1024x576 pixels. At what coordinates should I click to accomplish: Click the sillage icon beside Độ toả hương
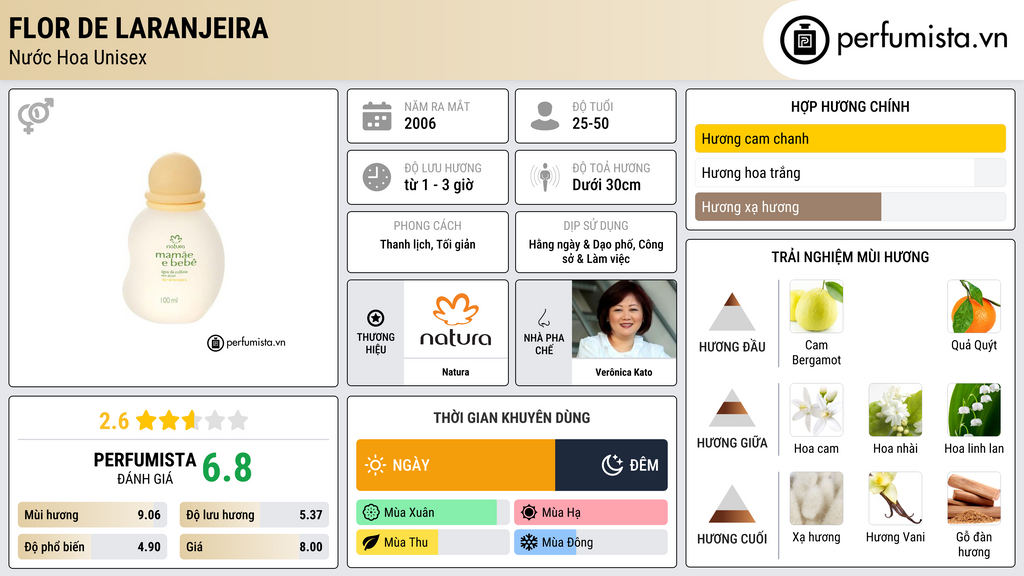545,177
